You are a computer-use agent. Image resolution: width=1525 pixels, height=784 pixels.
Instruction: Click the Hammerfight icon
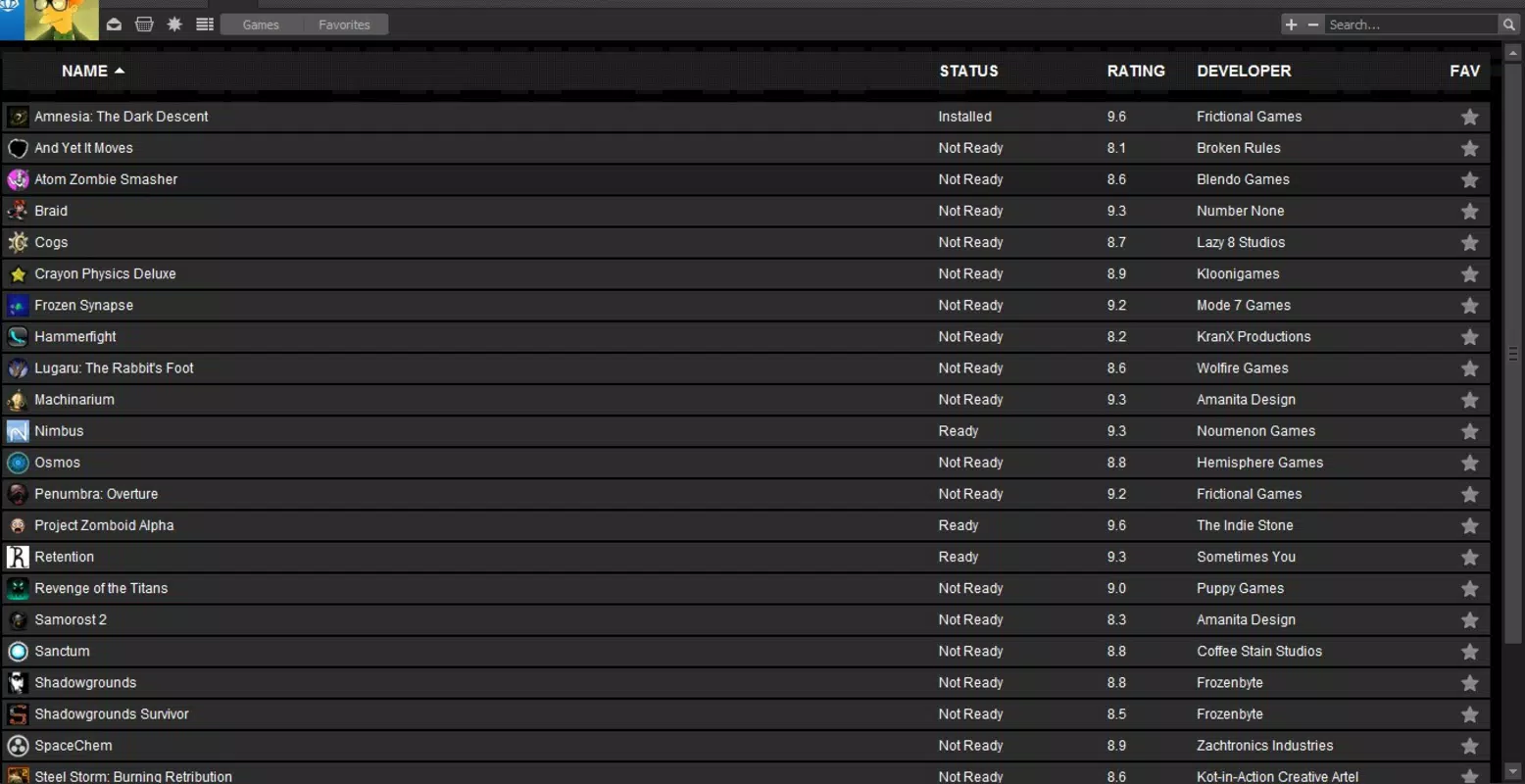click(x=18, y=336)
